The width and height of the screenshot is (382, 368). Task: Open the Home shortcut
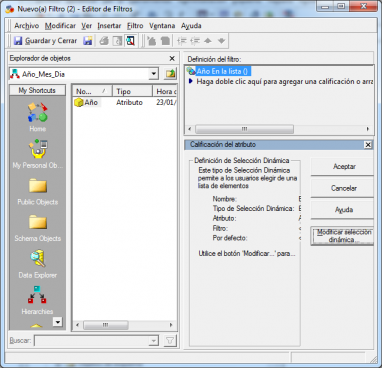pyautogui.click(x=37, y=117)
